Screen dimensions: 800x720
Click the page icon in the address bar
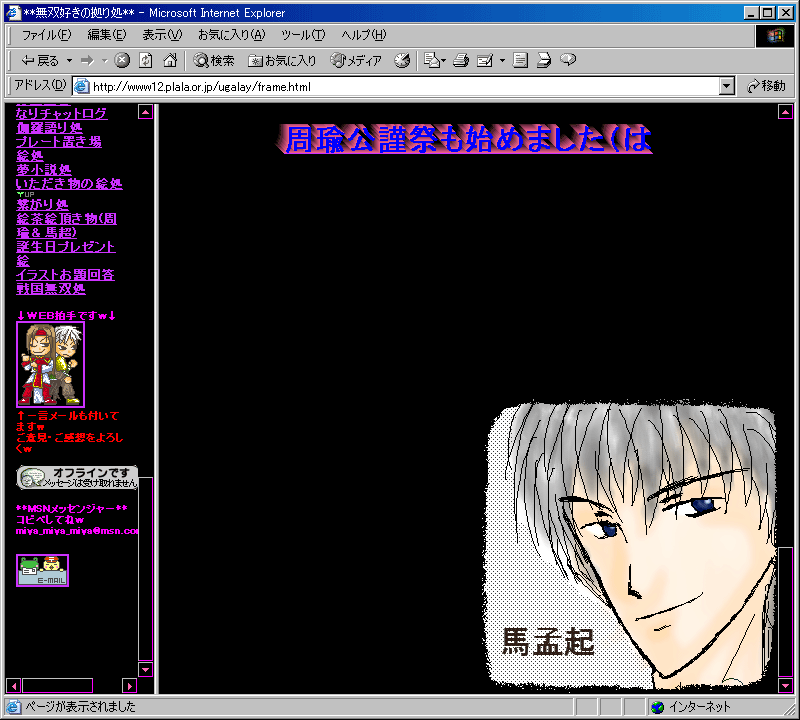82,86
